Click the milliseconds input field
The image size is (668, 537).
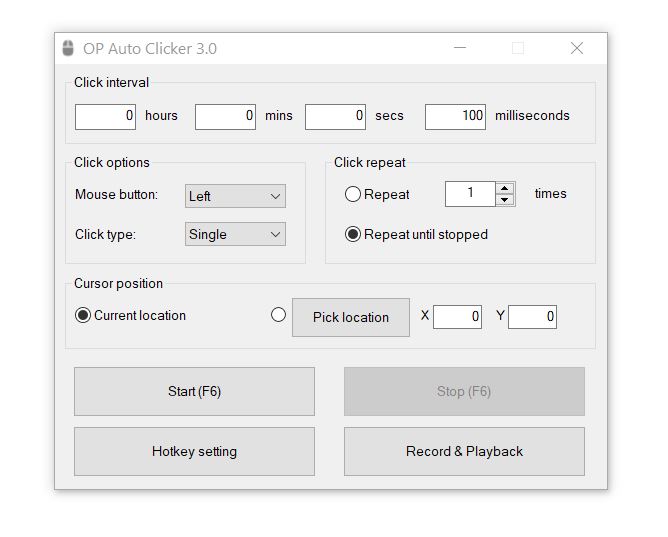pos(455,116)
